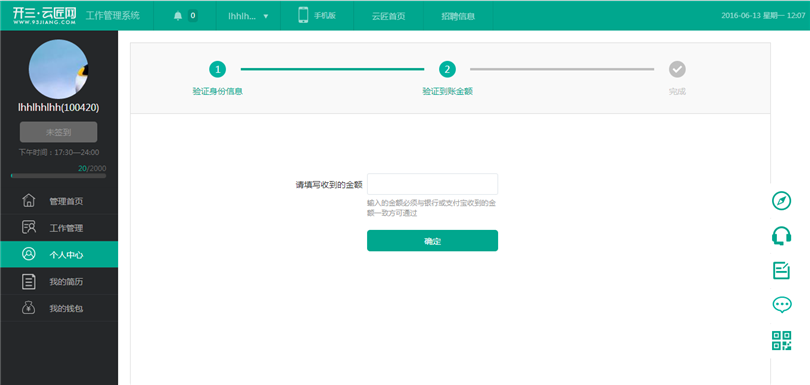
Task: Open the 招聘信息 menu item
Action: [458, 16]
